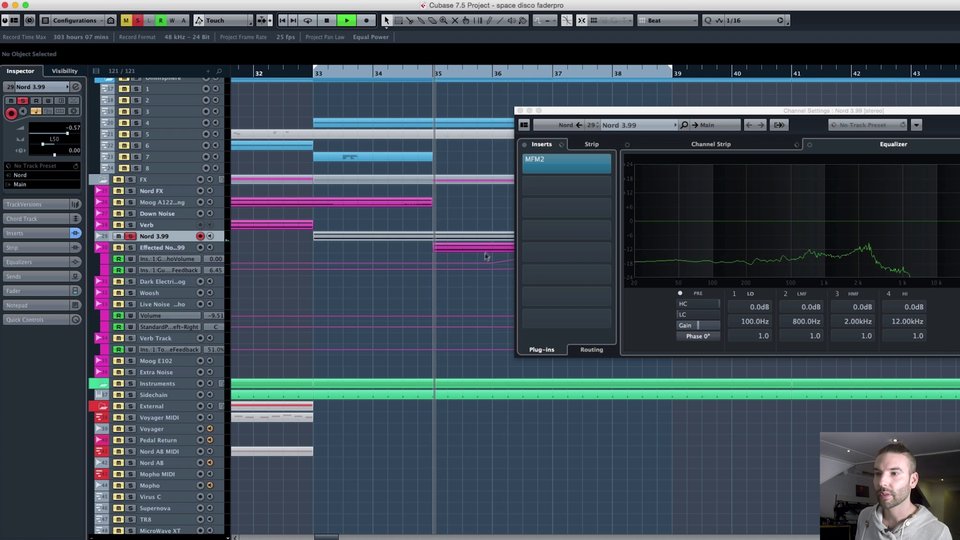Viewport: 960px width, 540px height.
Task: Start playback with the green Play button
Action: (x=347, y=20)
